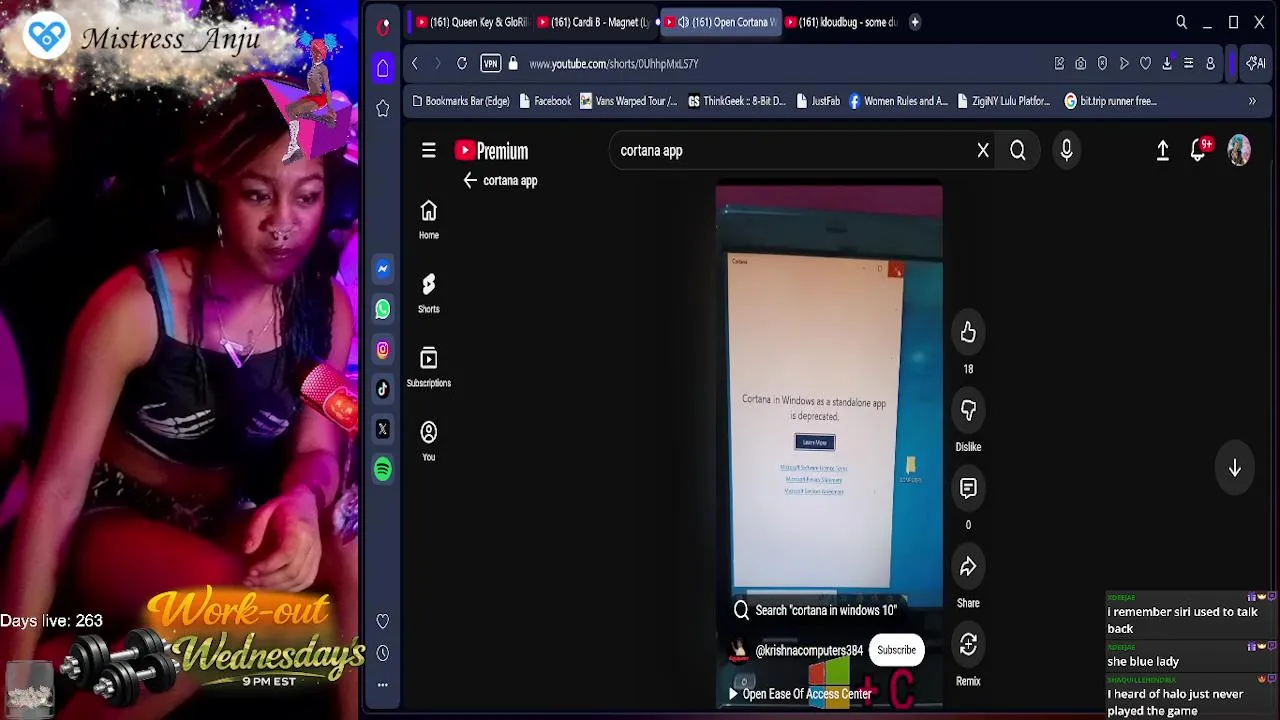Click Search "cortana in windows 10" suggestion
Image resolution: width=1280 pixels, height=720 pixels.
[x=815, y=610]
